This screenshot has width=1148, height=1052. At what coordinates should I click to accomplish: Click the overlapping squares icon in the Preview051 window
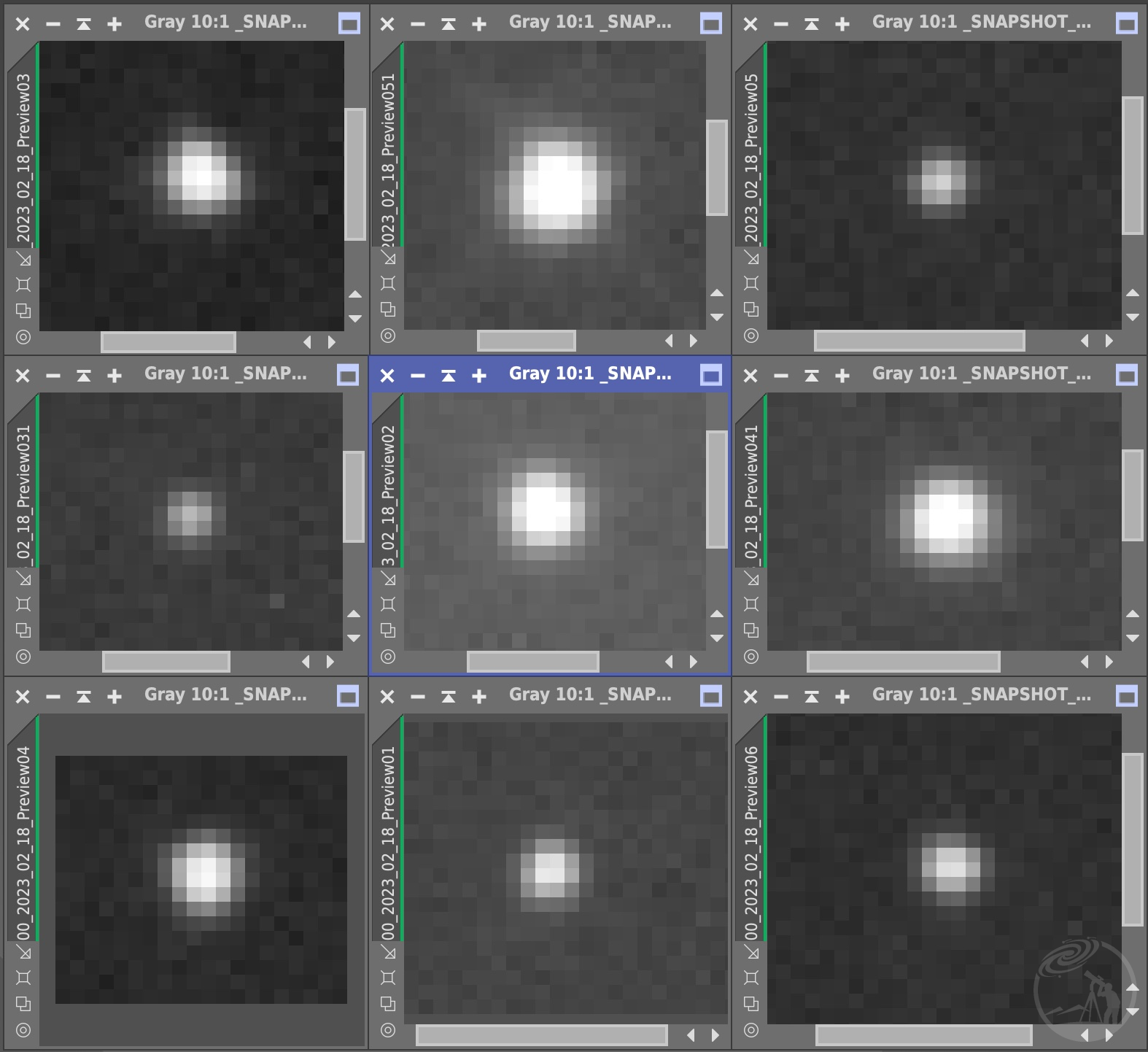click(x=388, y=309)
